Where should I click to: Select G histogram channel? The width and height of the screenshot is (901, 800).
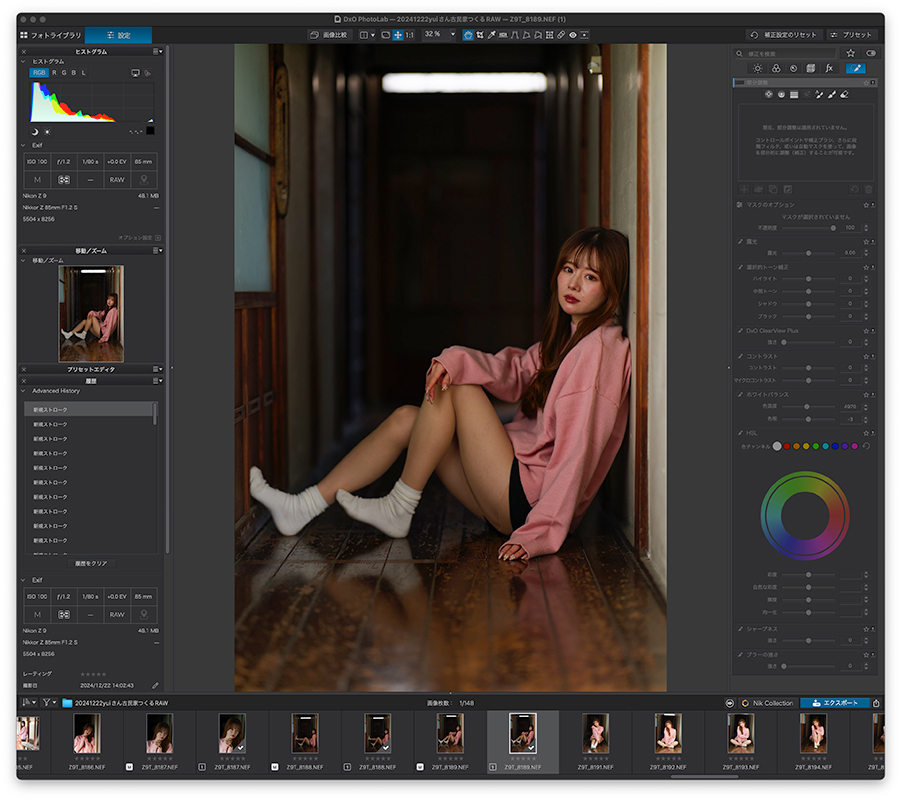(x=64, y=73)
